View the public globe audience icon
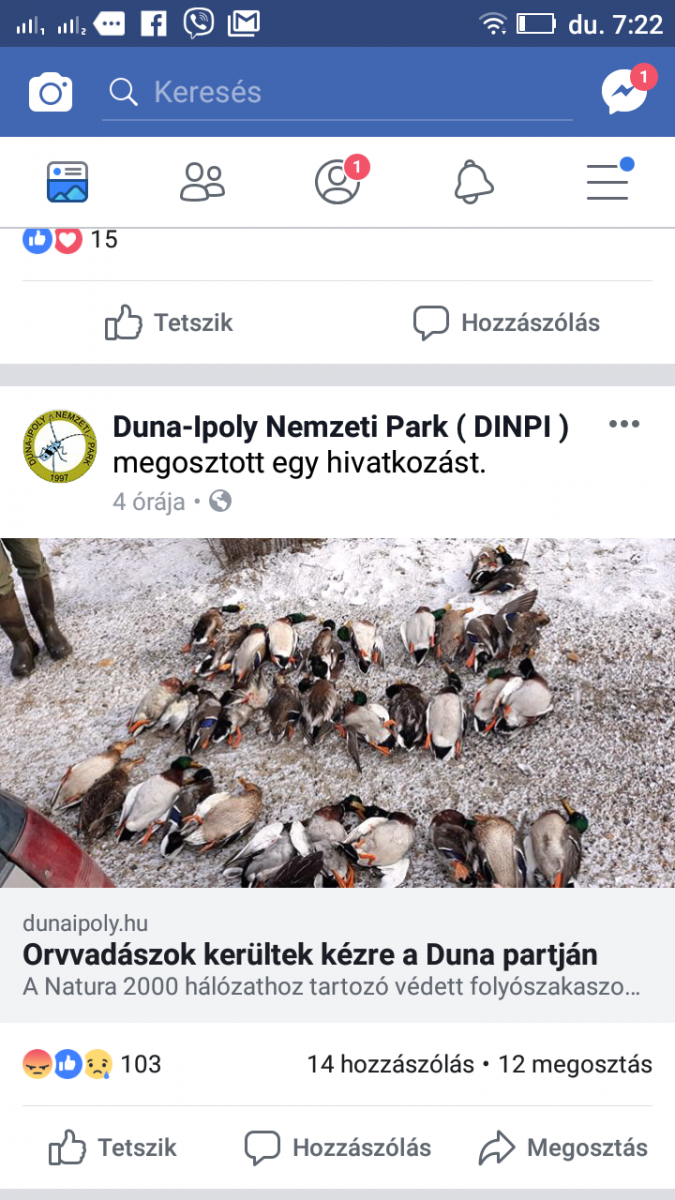The height and width of the screenshot is (1200, 675). point(220,501)
